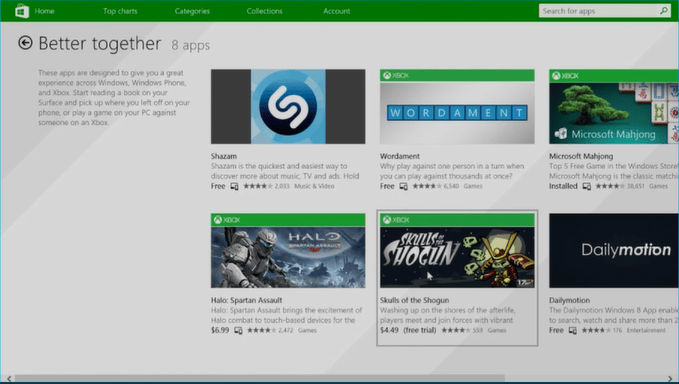Open Top charts in the navigation bar
Viewport: 679px width, 384px height.
tap(120, 11)
